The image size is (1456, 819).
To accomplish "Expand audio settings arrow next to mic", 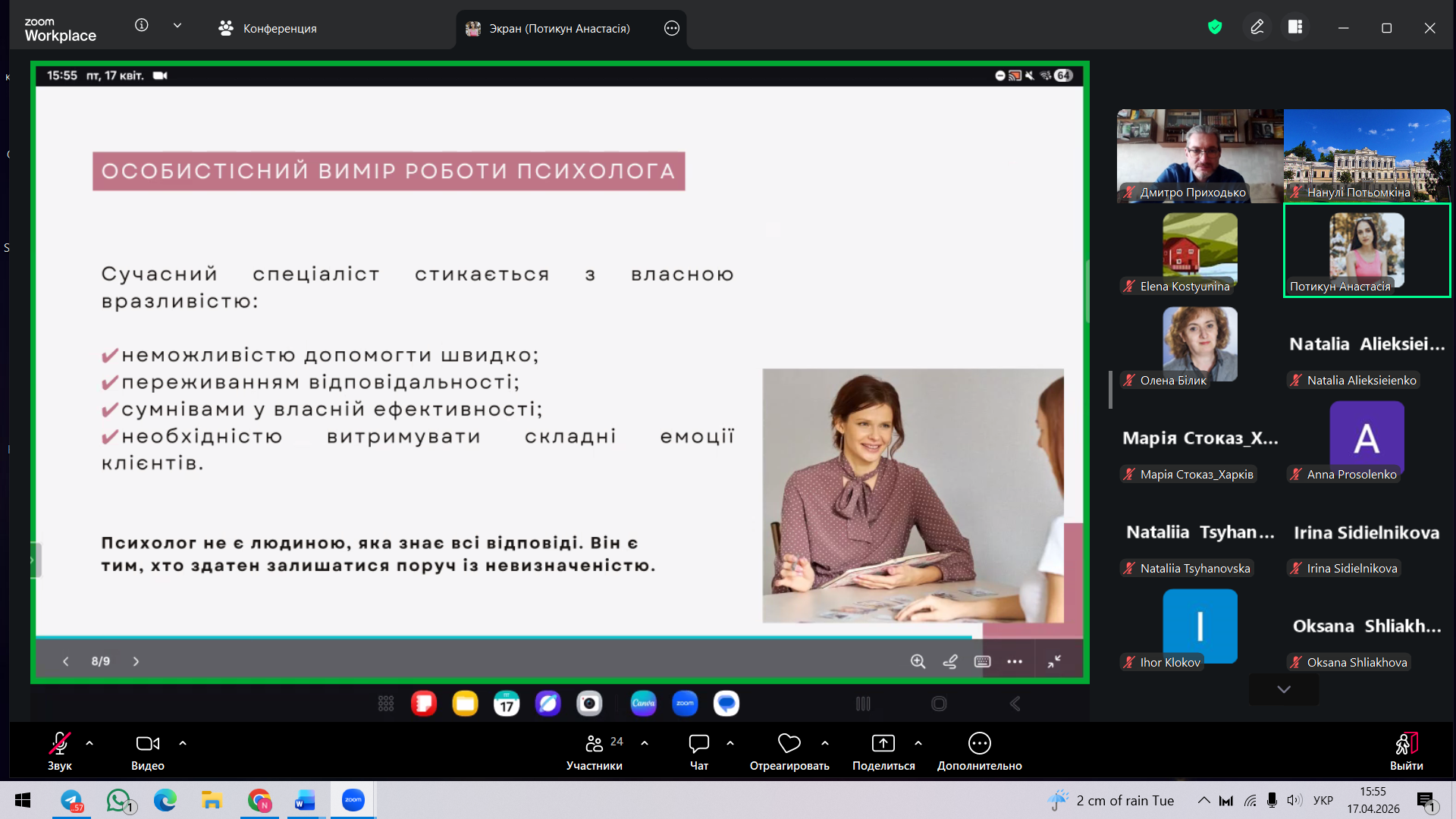I will click(x=89, y=743).
